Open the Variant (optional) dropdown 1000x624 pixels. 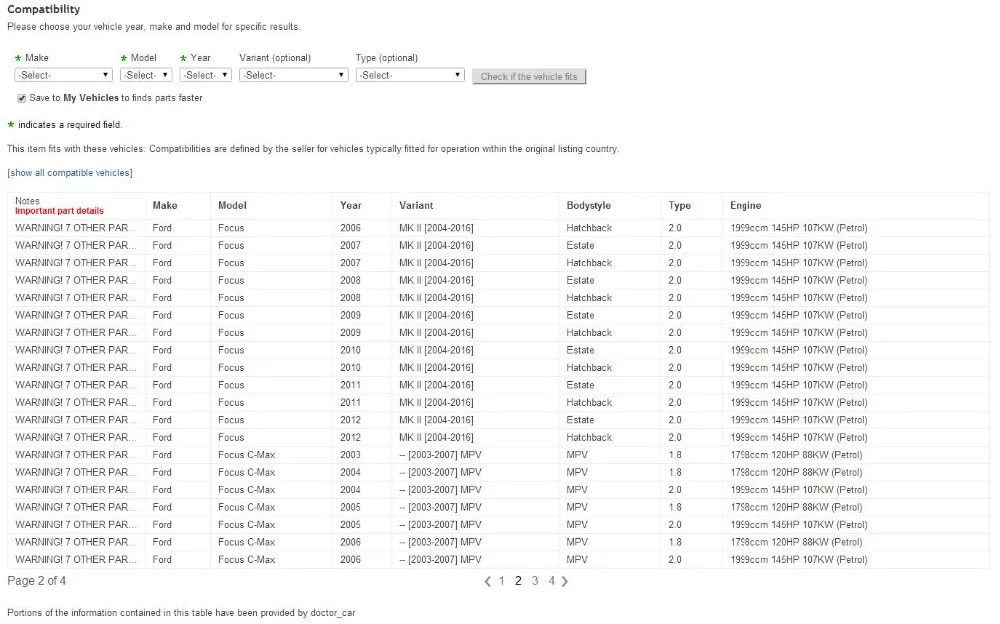tap(293, 75)
